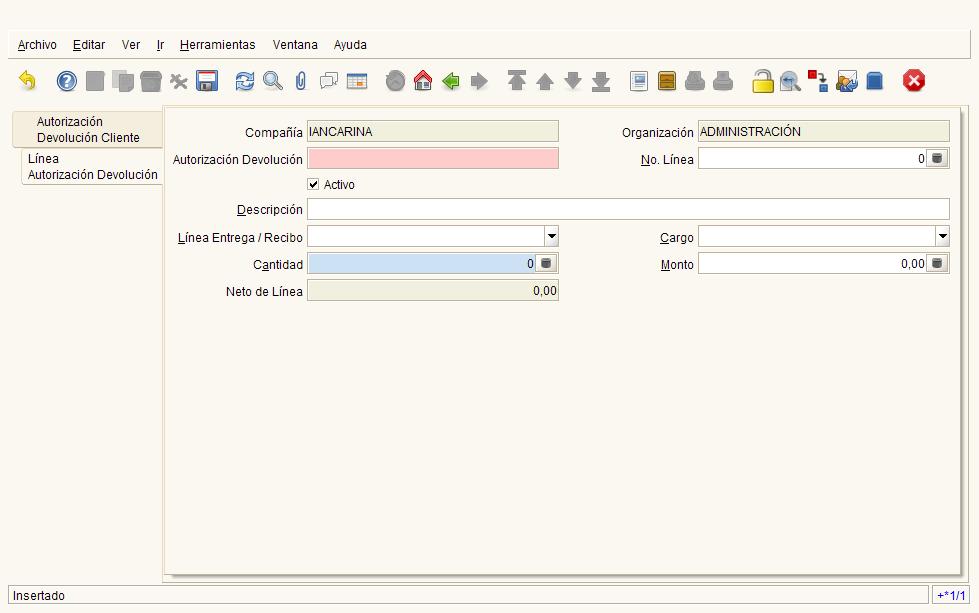
Task: Open calculator button in Monto field
Action: coord(937,263)
